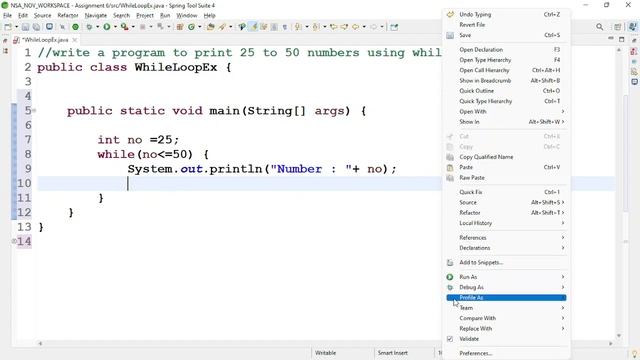Choose Paste from the context menu
This screenshot has height=360, width=640.
tap(506, 167)
